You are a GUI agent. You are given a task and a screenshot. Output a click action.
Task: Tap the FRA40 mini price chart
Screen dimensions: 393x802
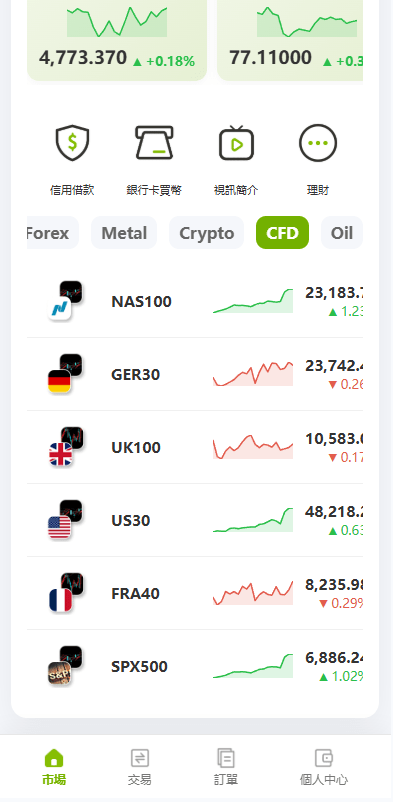253,593
